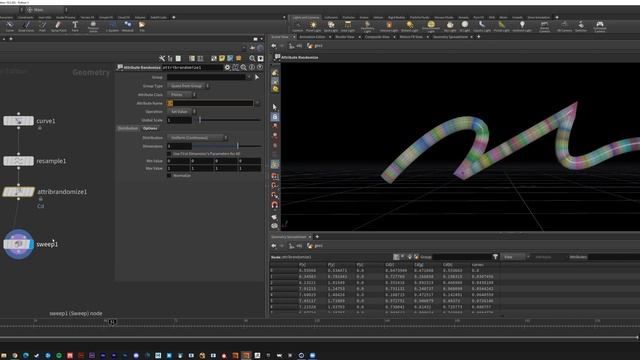Activate the viewport select arrow tool
Viewport: 640px width, 360px height.
275,107
